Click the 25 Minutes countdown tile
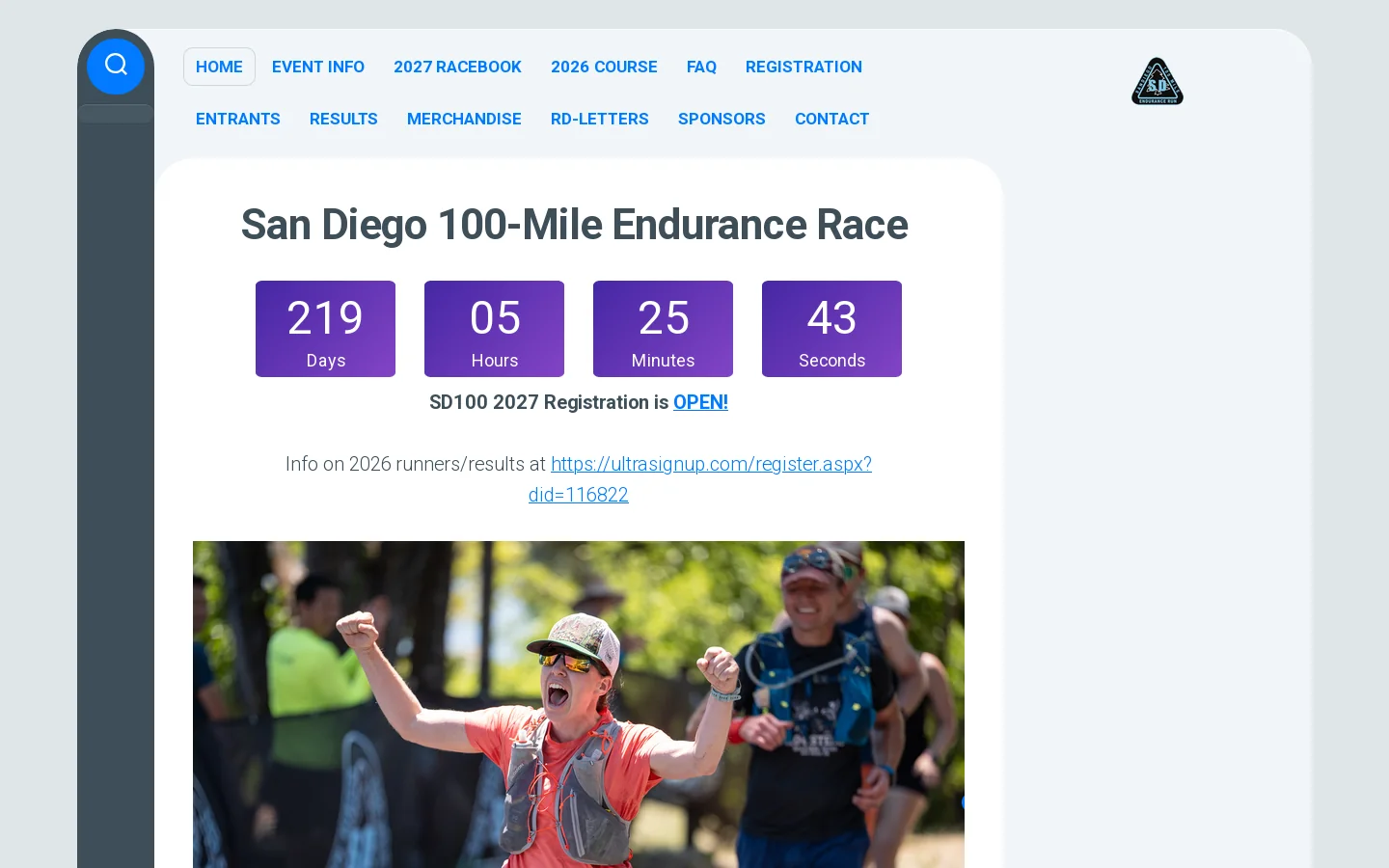 coord(663,329)
